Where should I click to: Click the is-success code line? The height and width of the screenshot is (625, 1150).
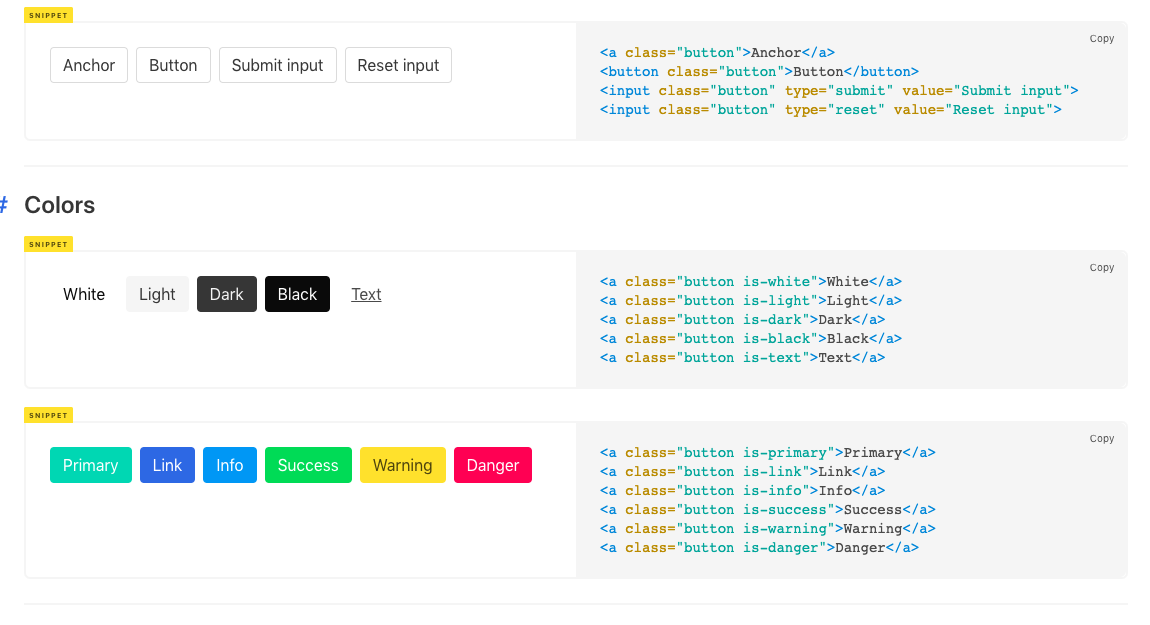(768, 510)
